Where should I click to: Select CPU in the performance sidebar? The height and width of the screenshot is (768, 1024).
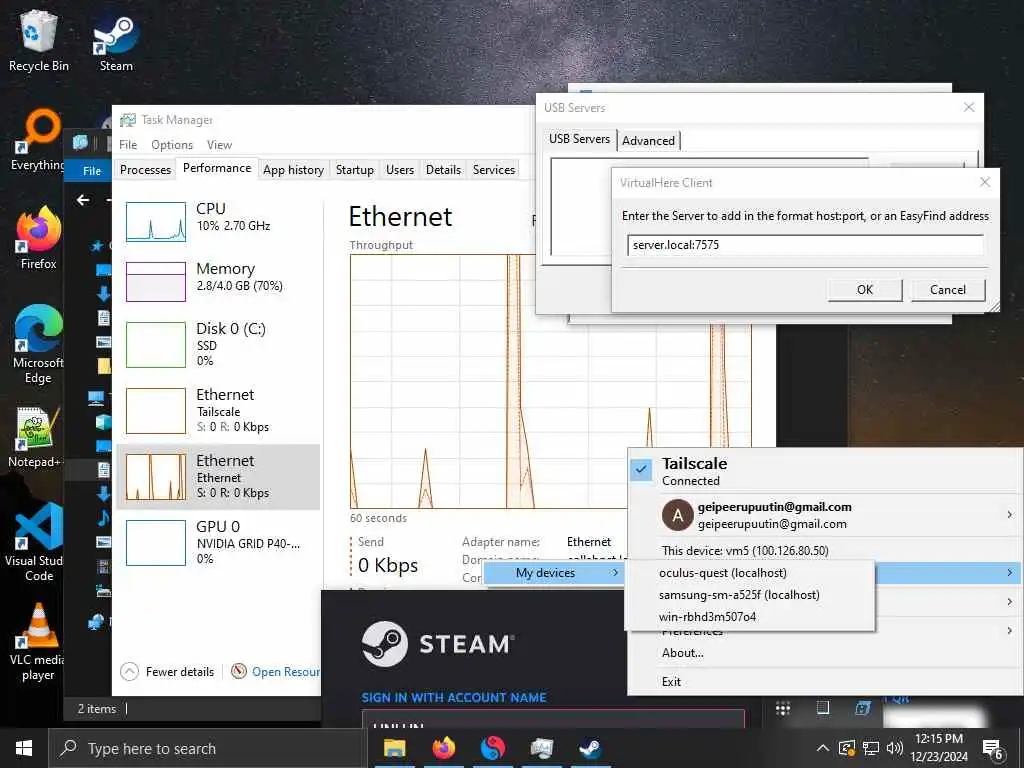[x=218, y=221]
